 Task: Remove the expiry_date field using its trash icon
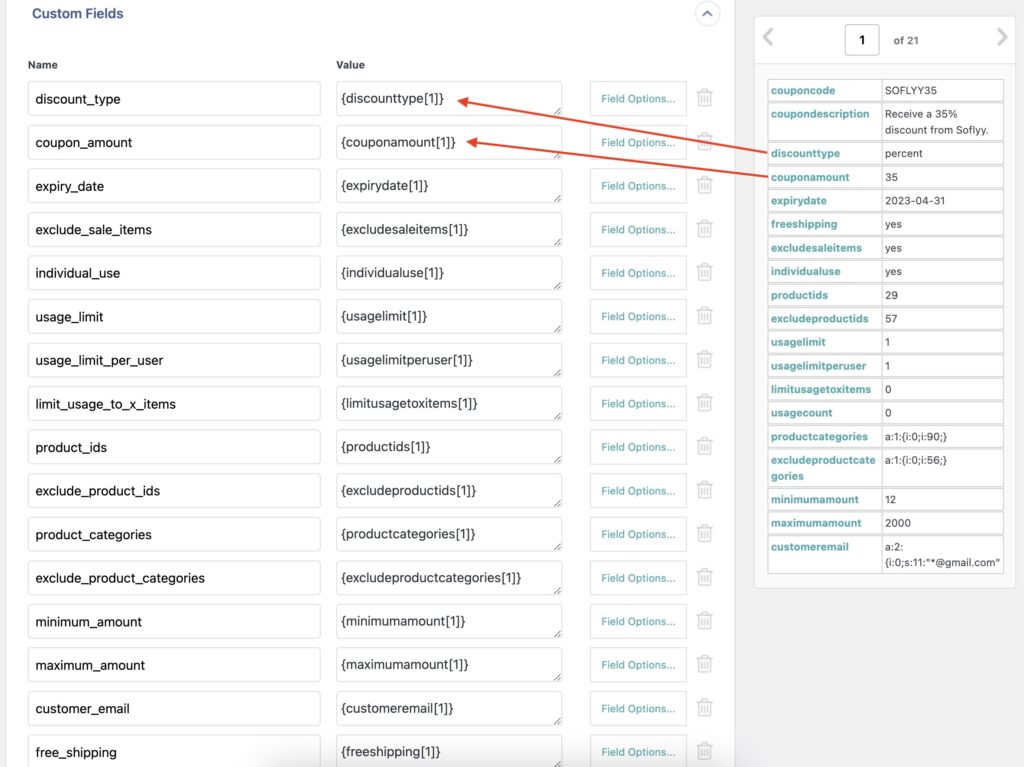click(704, 185)
